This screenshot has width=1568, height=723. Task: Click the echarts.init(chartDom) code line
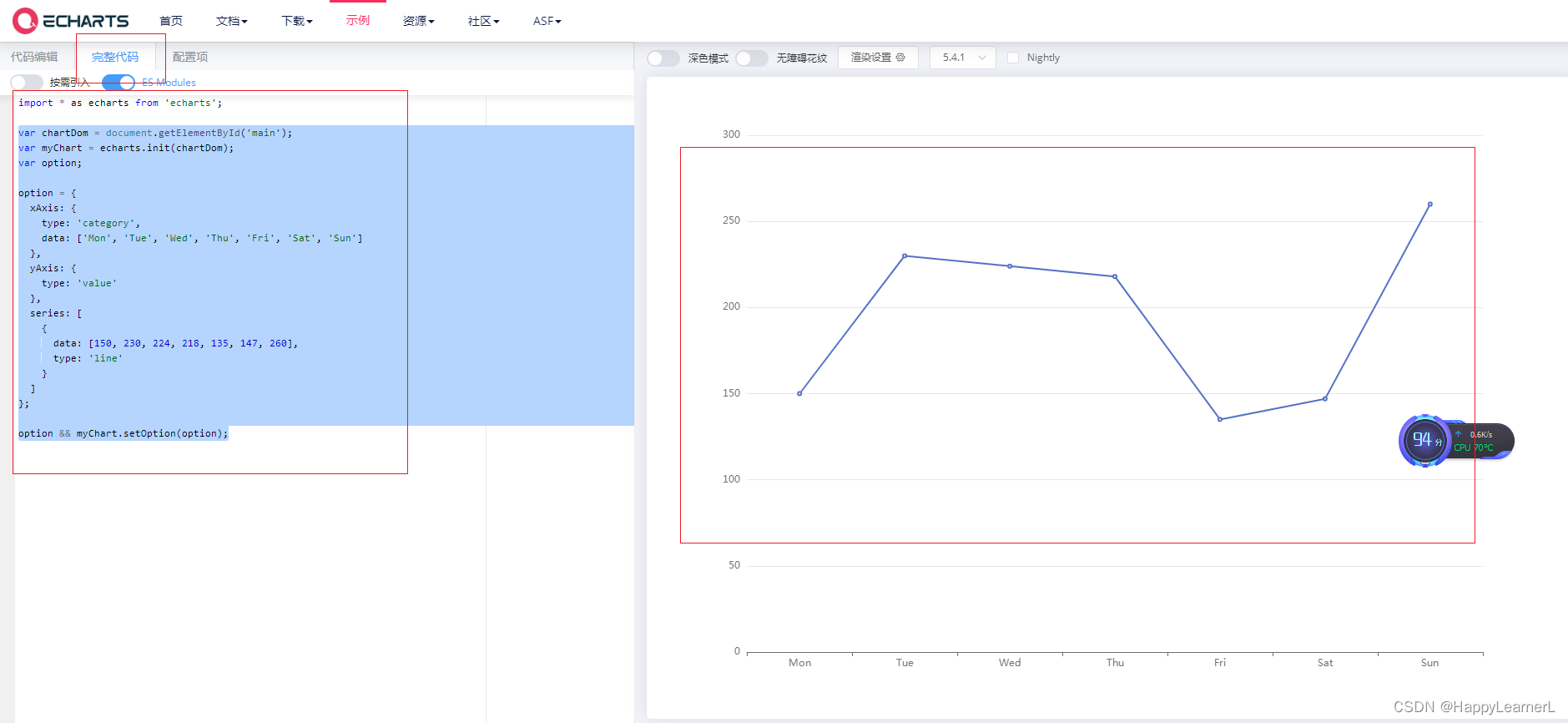[x=126, y=148]
